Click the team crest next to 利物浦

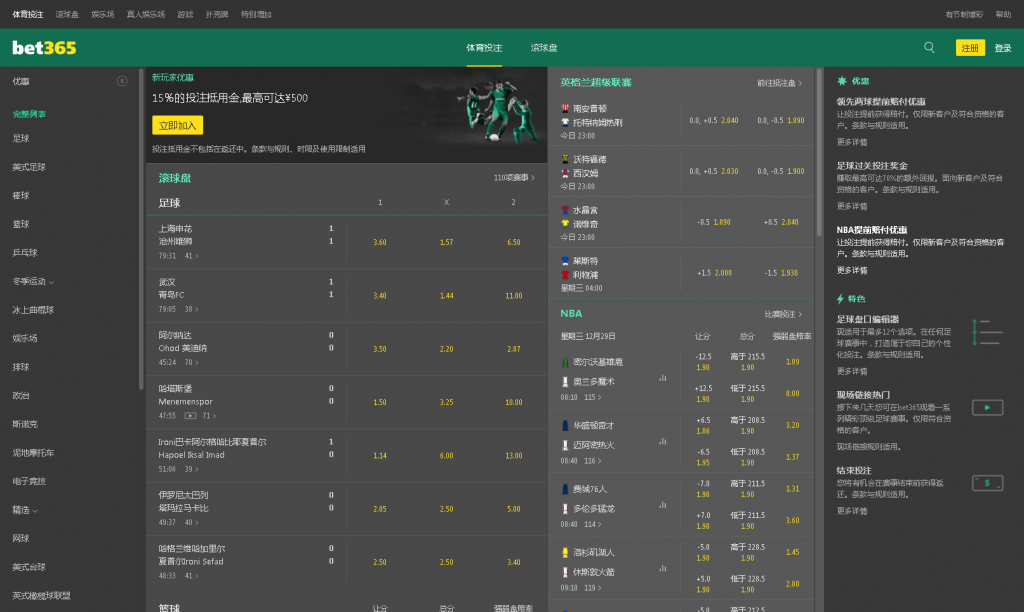click(565, 272)
